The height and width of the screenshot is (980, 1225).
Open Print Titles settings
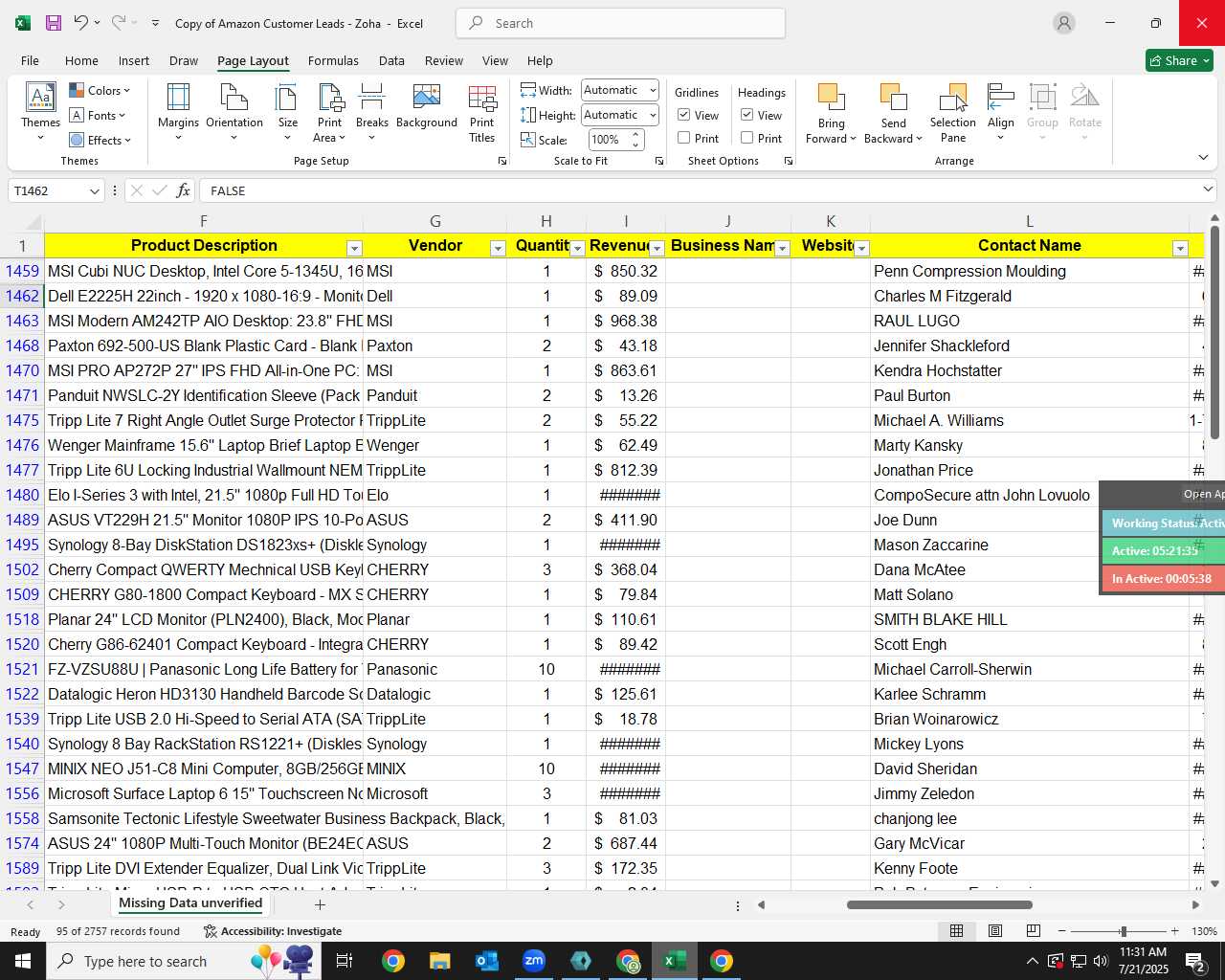pyautogui.click(x=482, y=112)
